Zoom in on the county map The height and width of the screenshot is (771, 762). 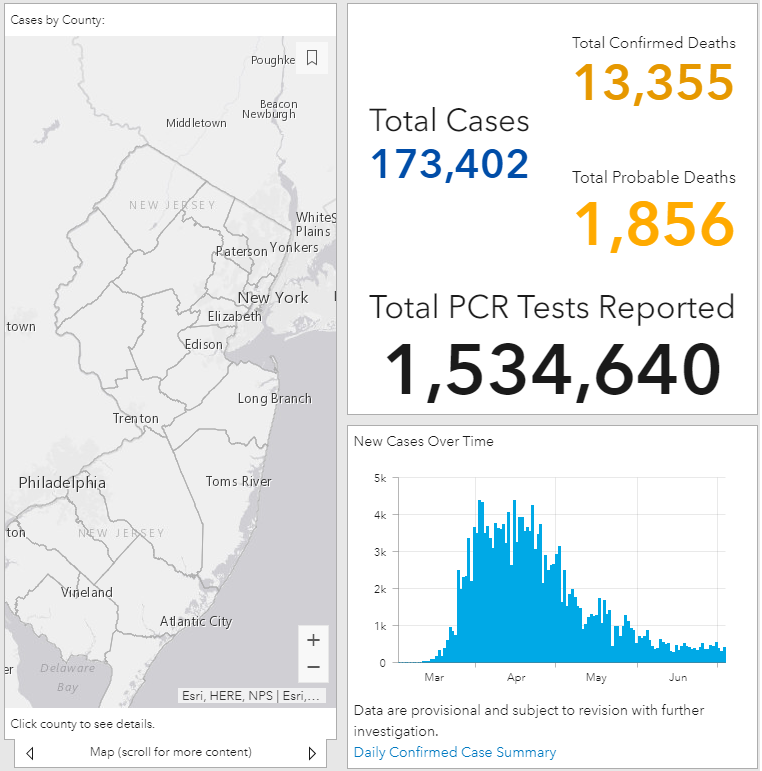pyautogui.click(x=313, y=640)
